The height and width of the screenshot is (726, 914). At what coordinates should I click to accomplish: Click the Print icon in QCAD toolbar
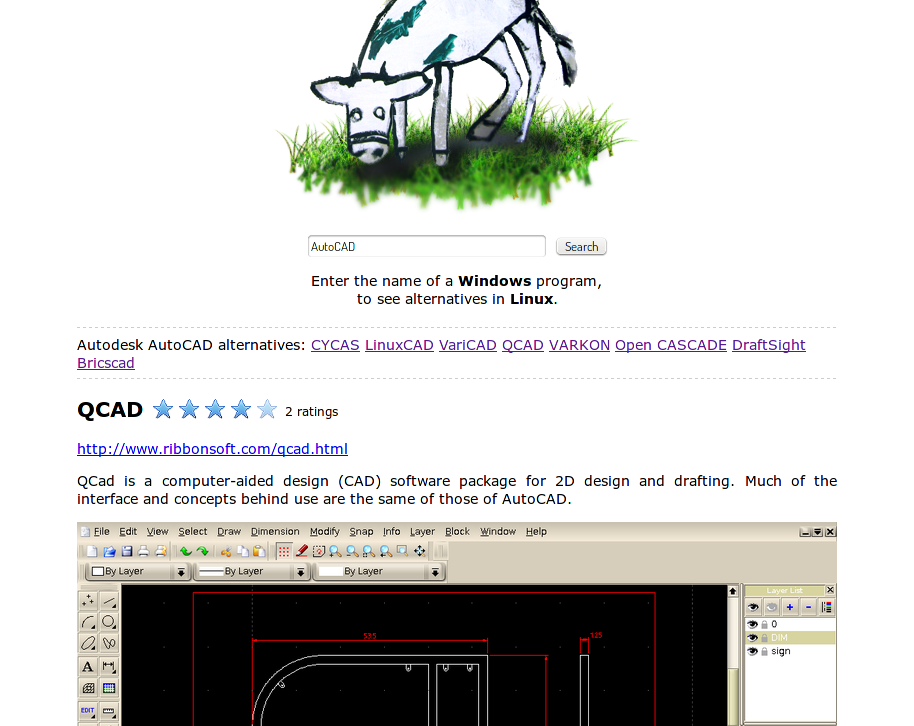coord(143,551)
